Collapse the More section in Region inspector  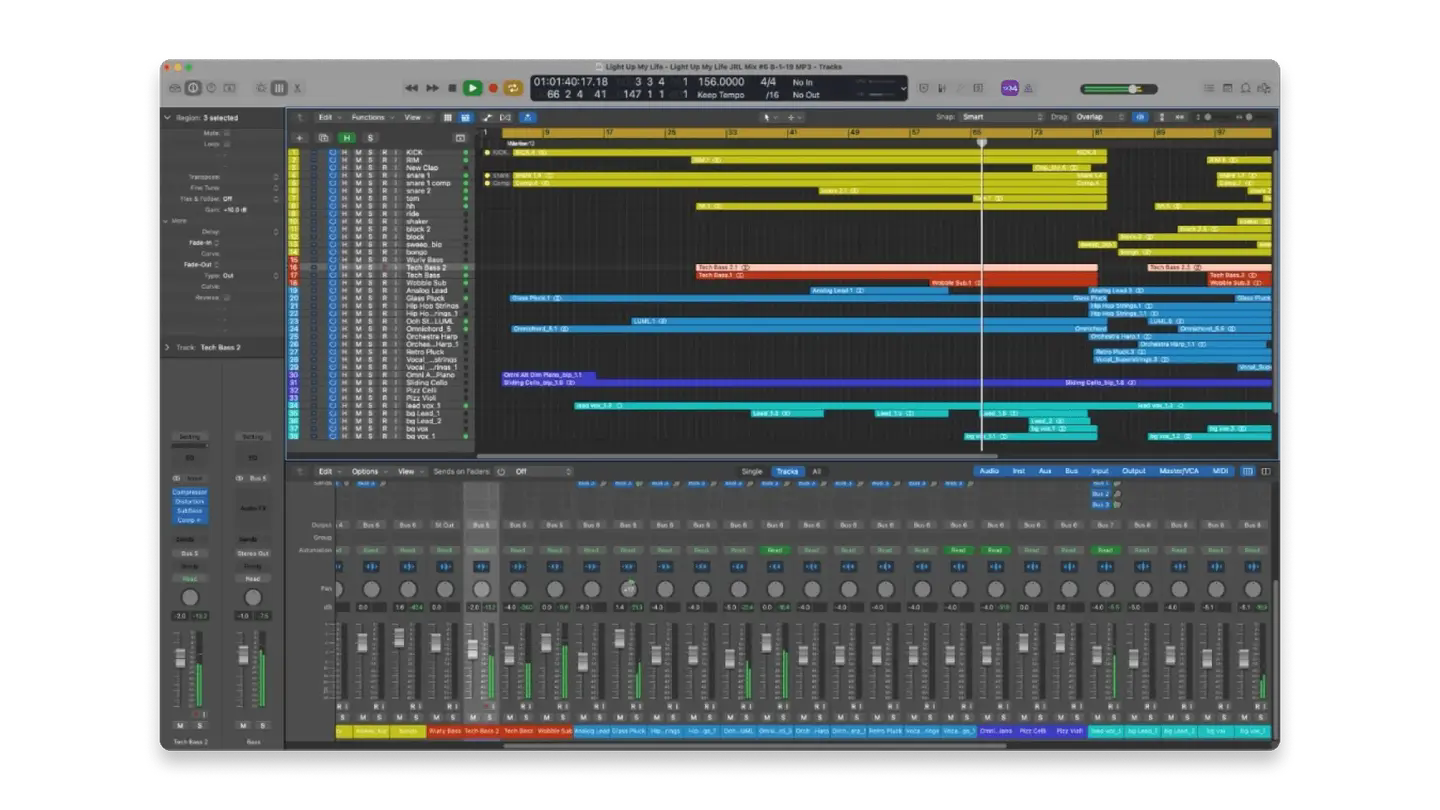click(167, 221)
